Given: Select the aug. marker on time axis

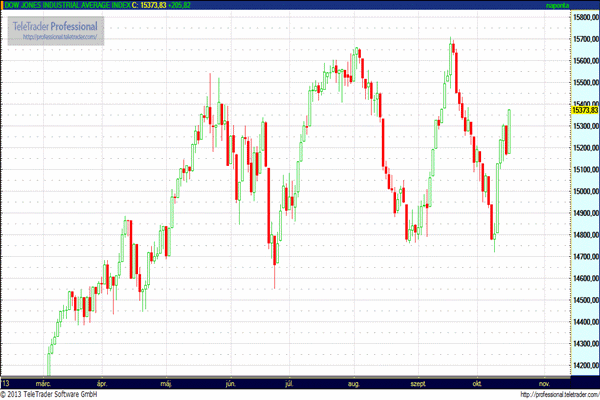Looking at the screenshot, I should tap(355, 383).
